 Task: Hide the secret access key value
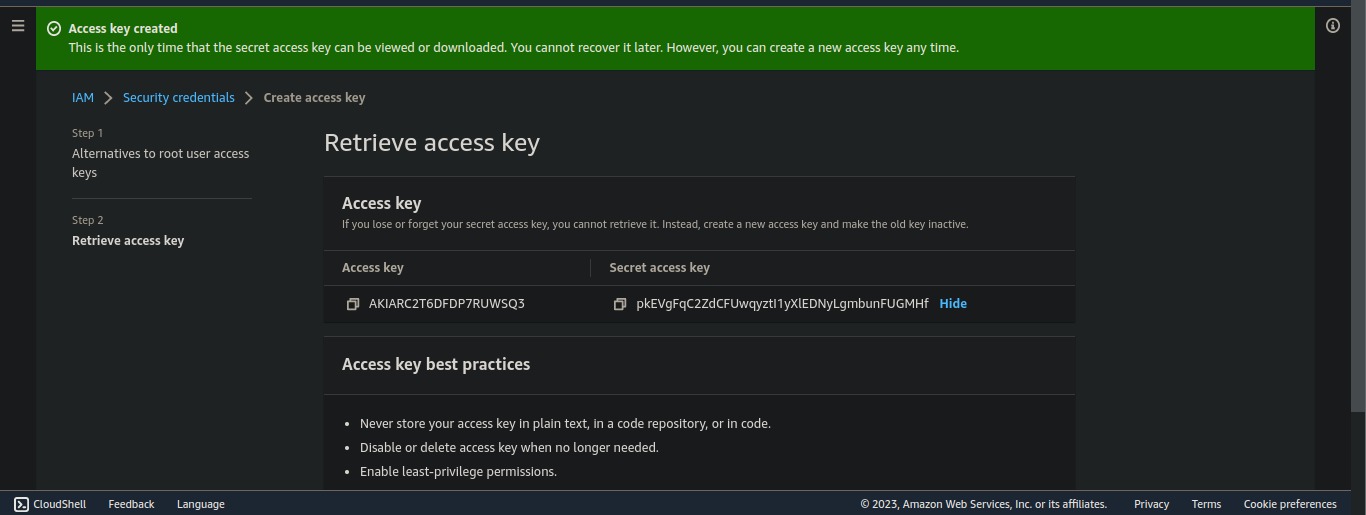[952, 304]
